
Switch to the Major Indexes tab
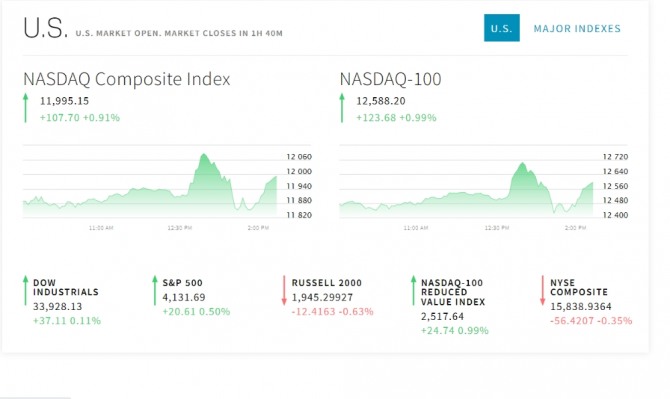577,29
